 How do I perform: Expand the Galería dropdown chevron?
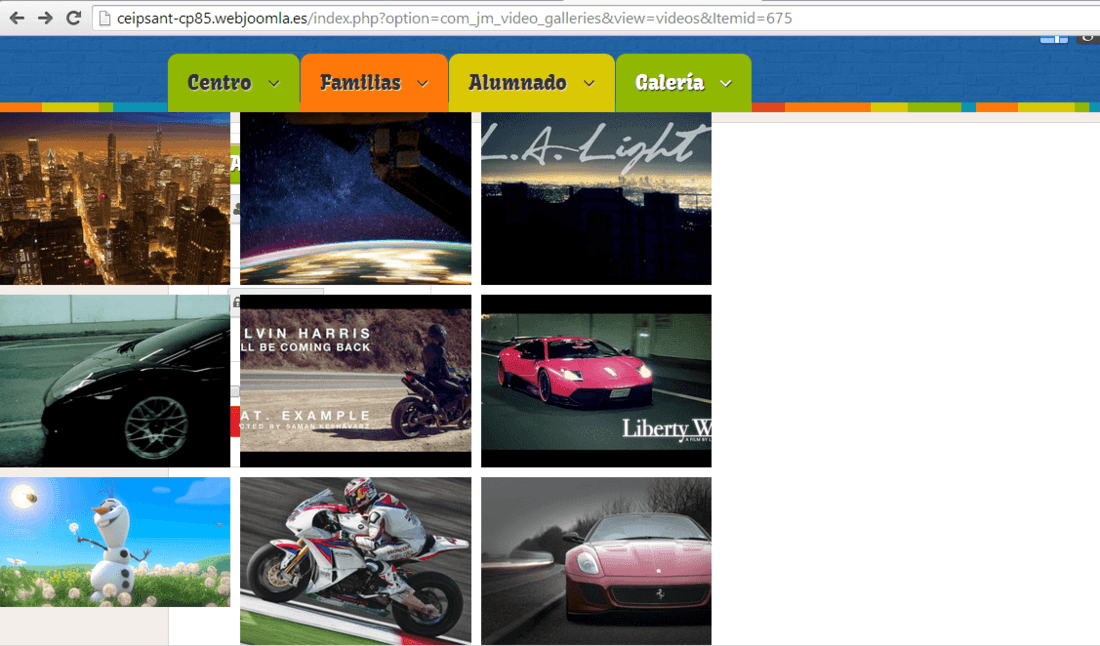pos(726,83)
